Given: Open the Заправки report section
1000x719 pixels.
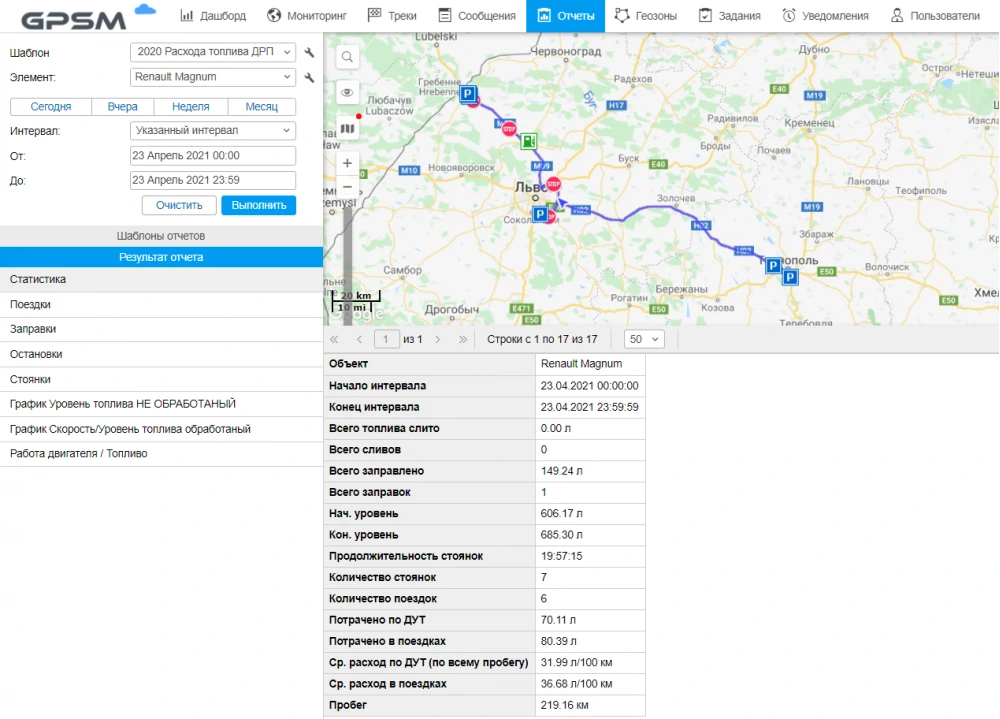Looking at the screenshot, I should tap(33, 329).
